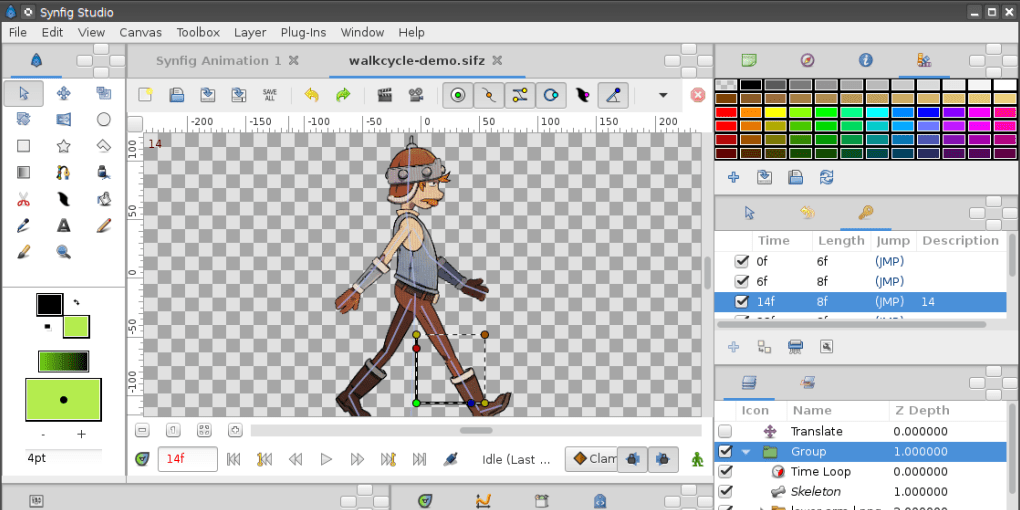The image size is (1020, 510).
Task: Open the Clamped interpolation dropdown
Action: (x=591, y=459)
